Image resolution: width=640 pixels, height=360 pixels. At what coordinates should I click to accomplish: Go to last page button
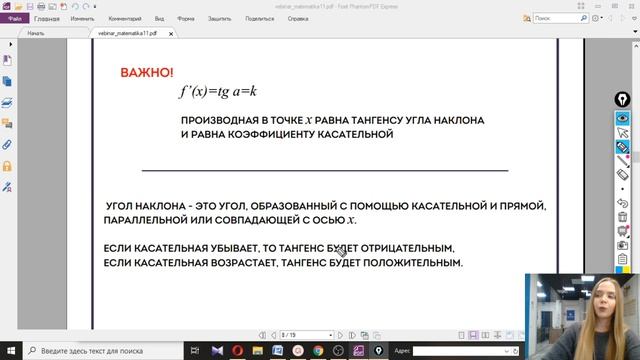[x=352, y=335]
